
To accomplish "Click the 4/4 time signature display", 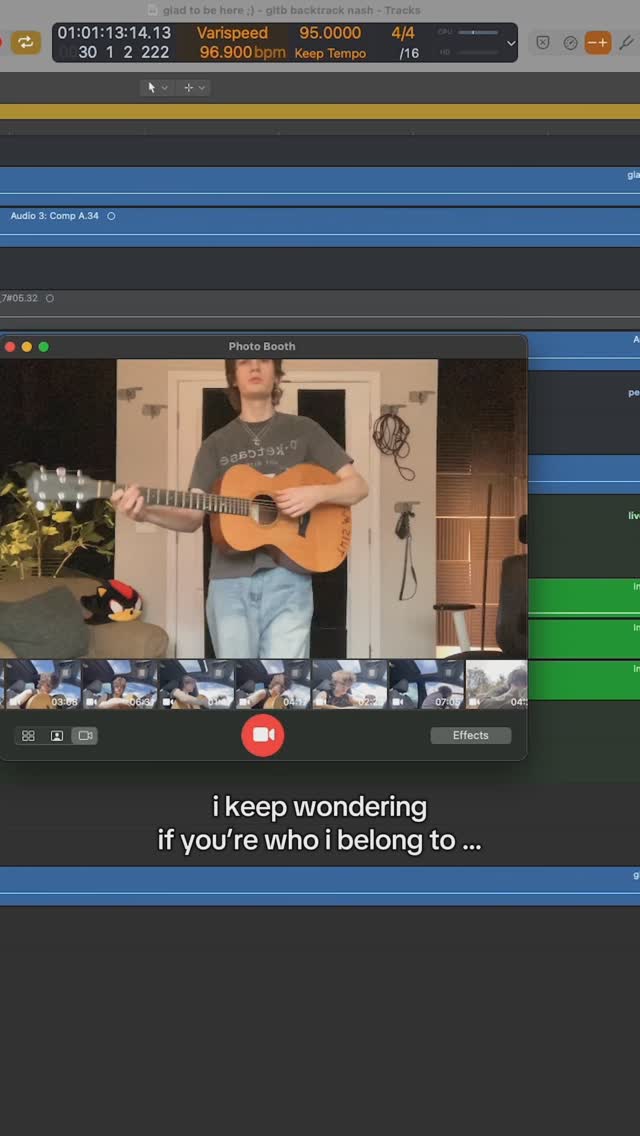I will point(403,33).
